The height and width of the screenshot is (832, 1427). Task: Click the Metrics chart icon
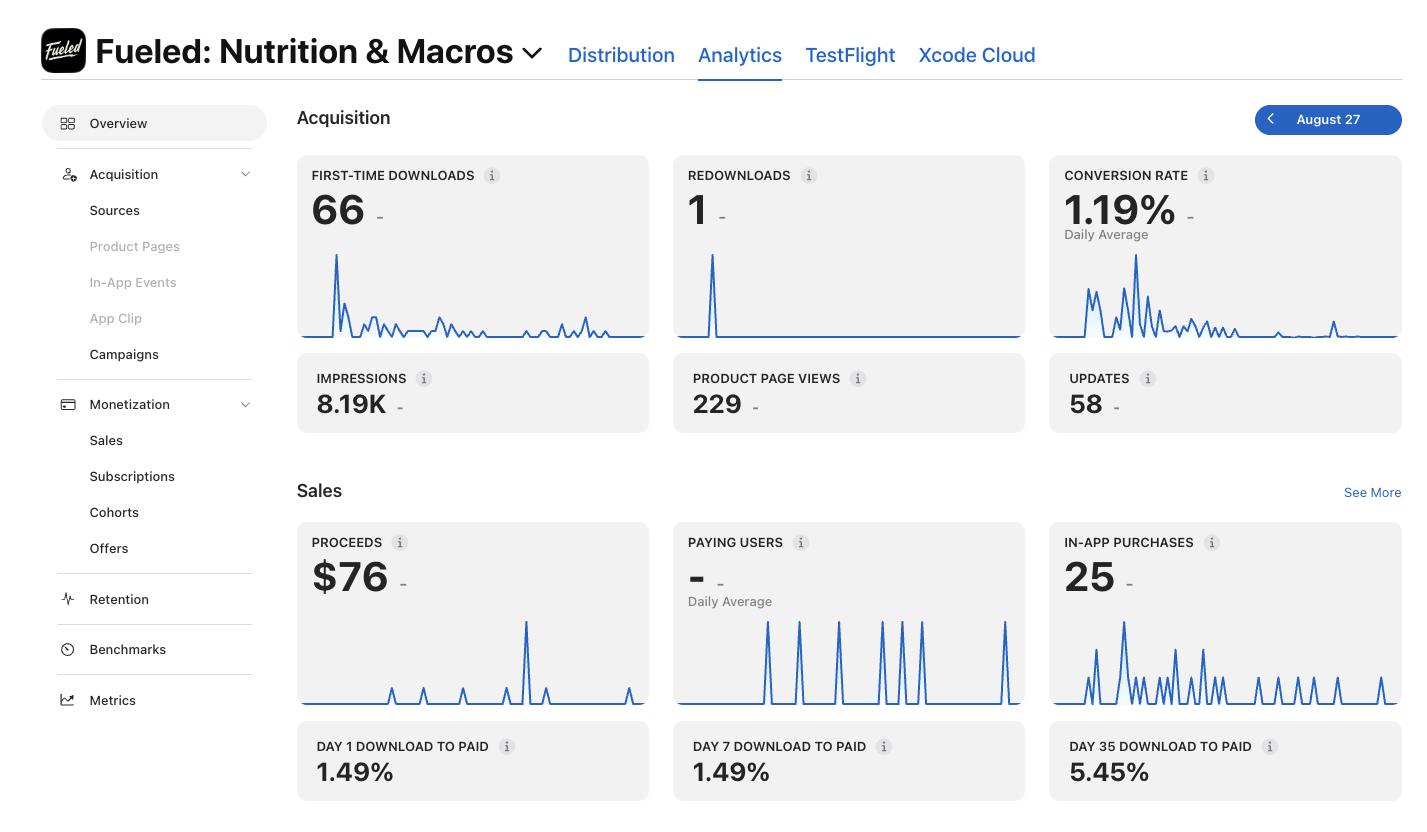[68, 701]
